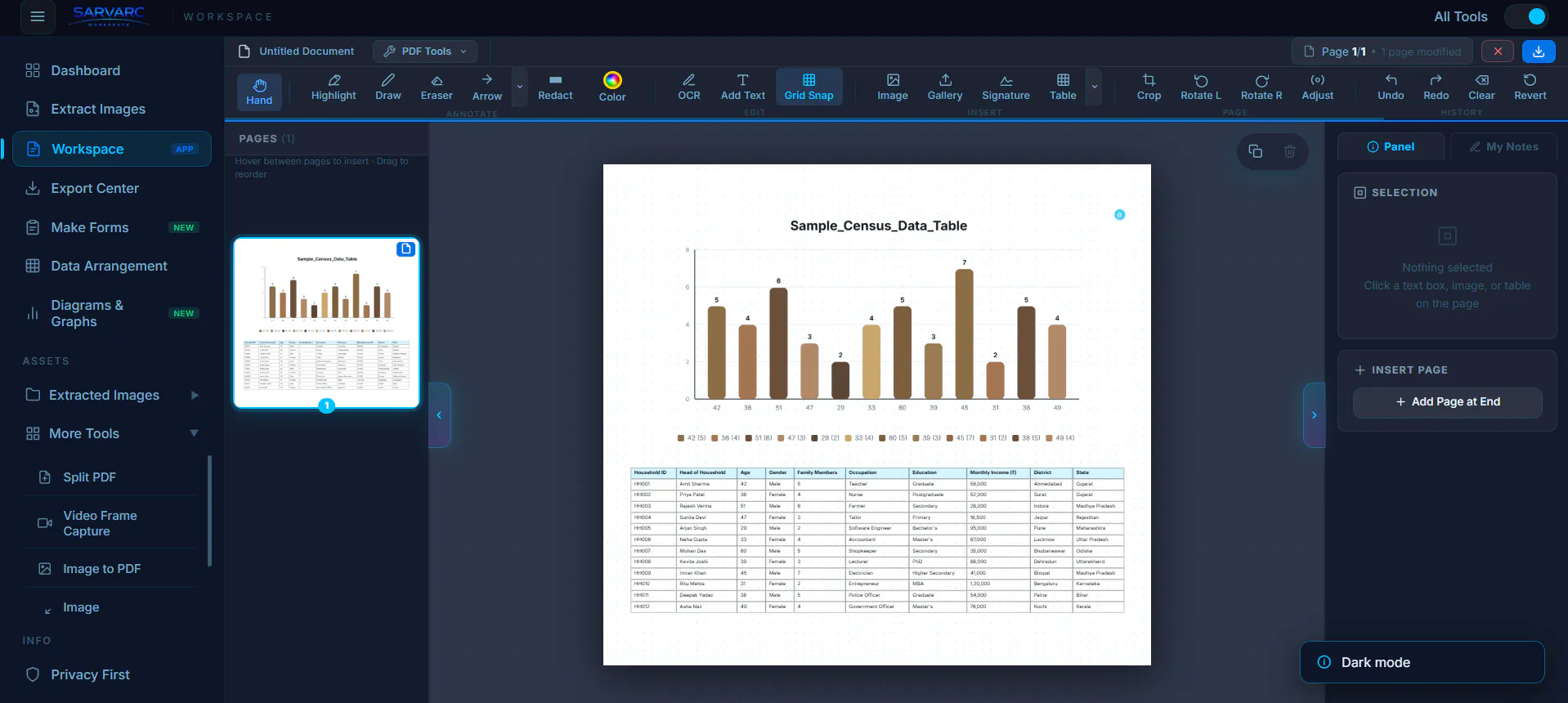Run the OCR tool
Image resolution: width=1568 pixels, height=703 pixels.
[689, 87]
